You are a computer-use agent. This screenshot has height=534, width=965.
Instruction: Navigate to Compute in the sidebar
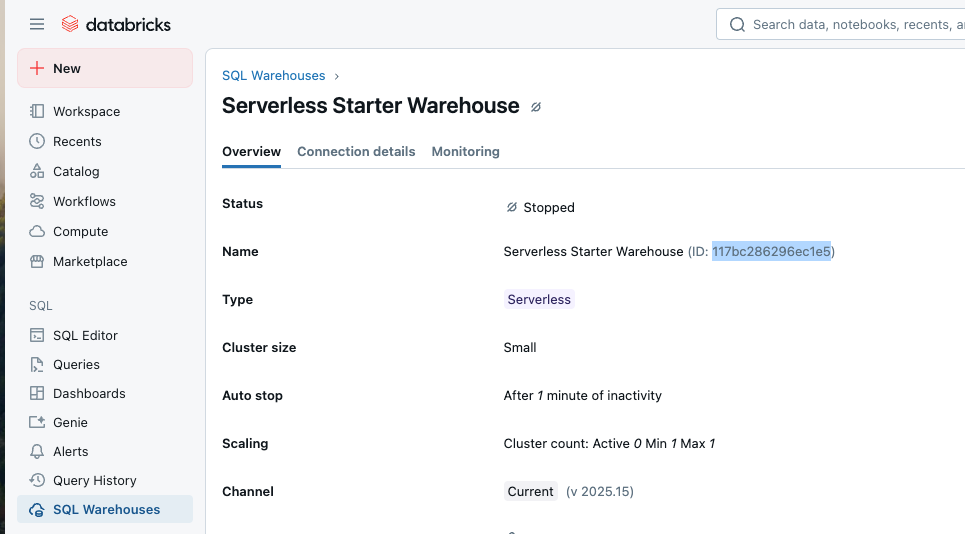coord(105,232)
